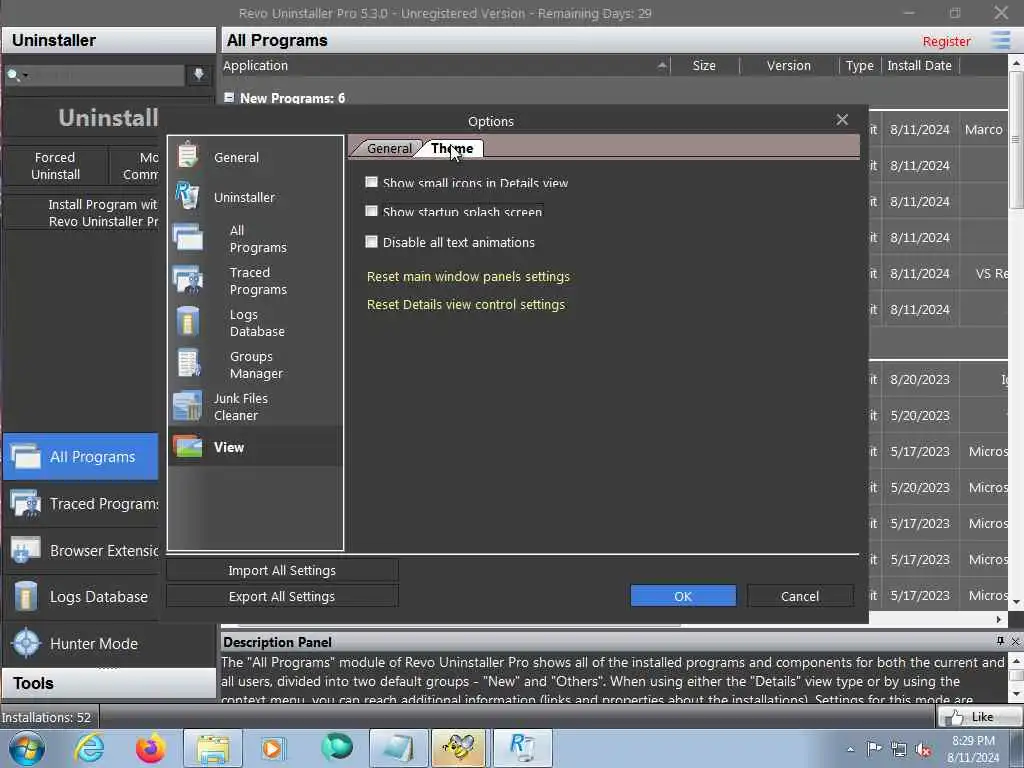Close the Description Panel
The image size is (1024, 768).
point(1016,641)
